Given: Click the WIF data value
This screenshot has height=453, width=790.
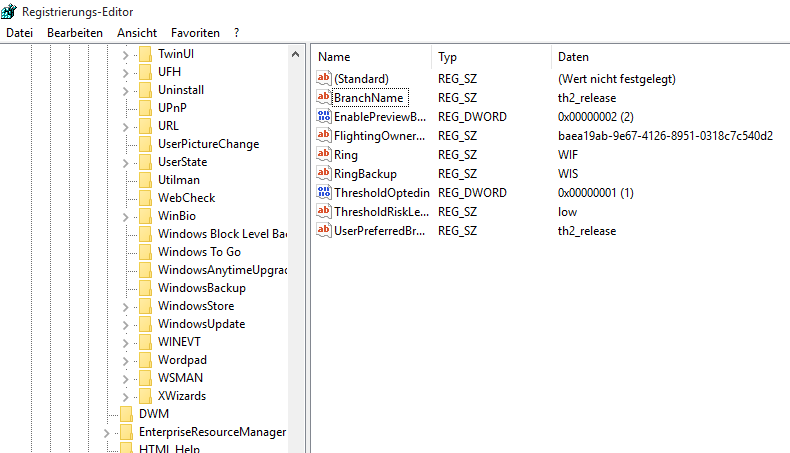Looking at the screenshot, I should pyautogui.click(x=568, y=155).
